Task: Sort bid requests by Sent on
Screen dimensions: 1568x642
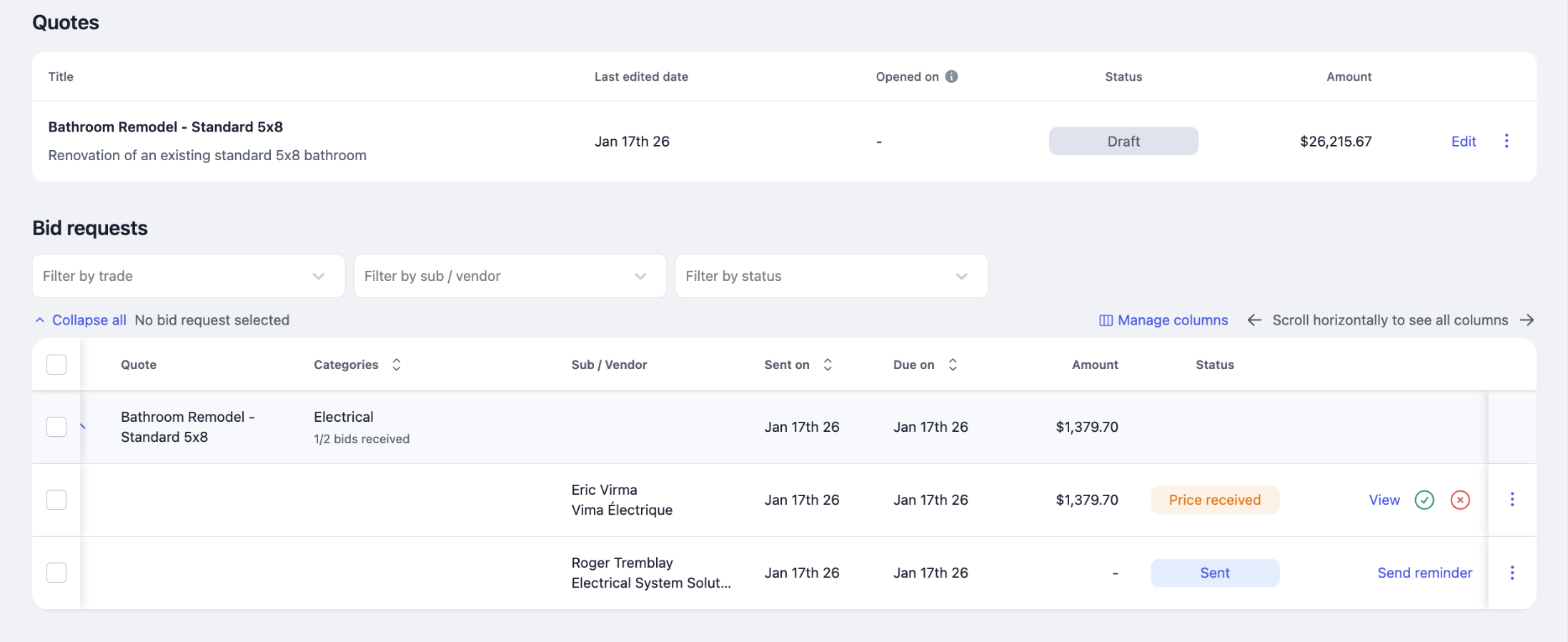Action: [x=828, y=365]
